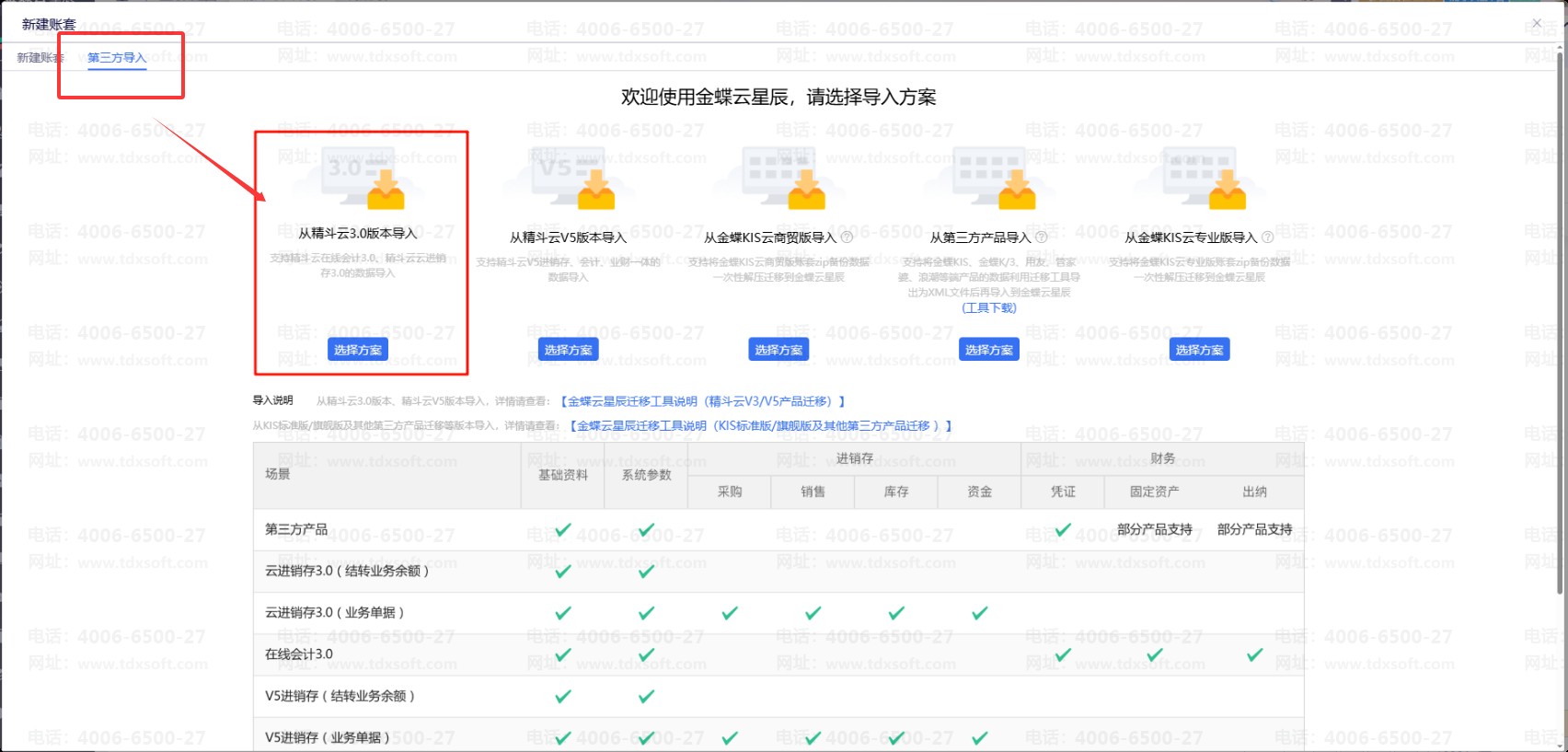
Task: Open help icon beside 从金蝶KIS云专业版导入
Action: click(x=1267, y=237)
